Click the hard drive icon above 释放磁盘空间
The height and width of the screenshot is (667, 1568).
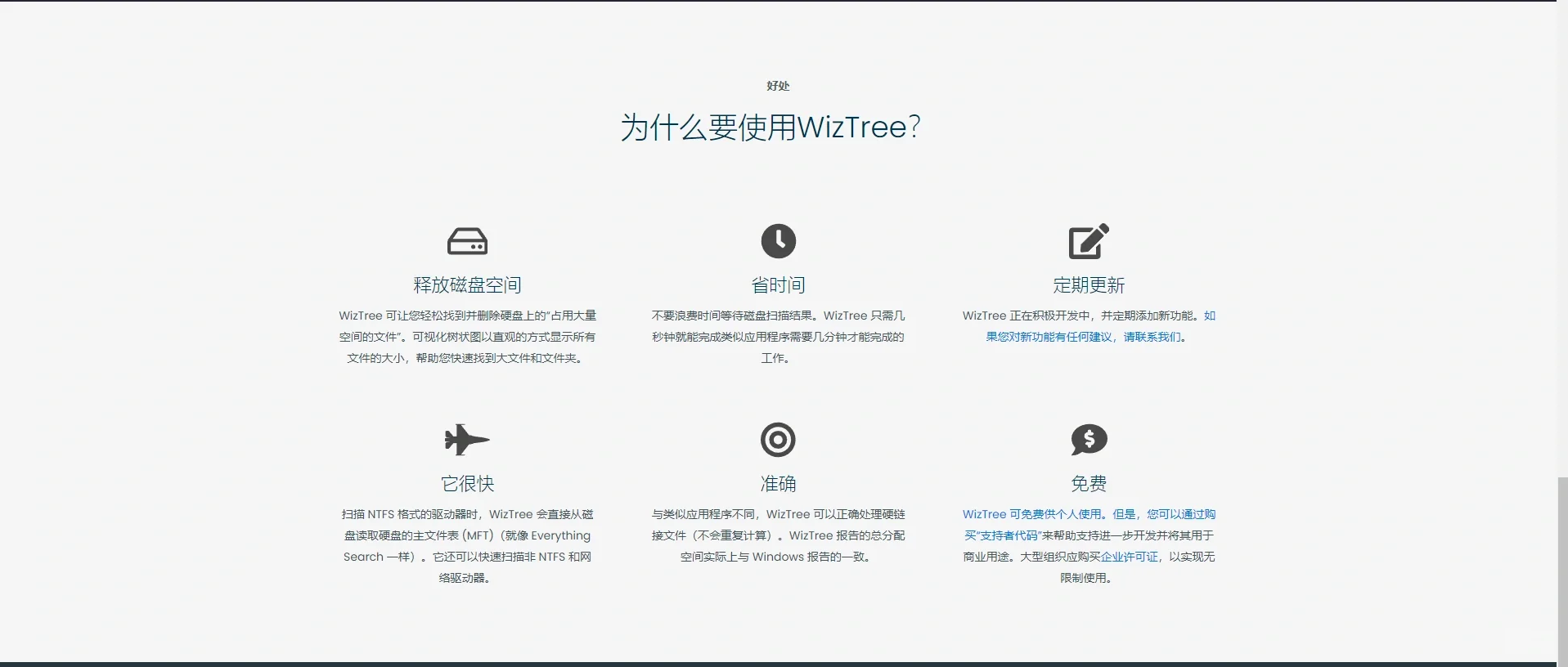(467, 241)
